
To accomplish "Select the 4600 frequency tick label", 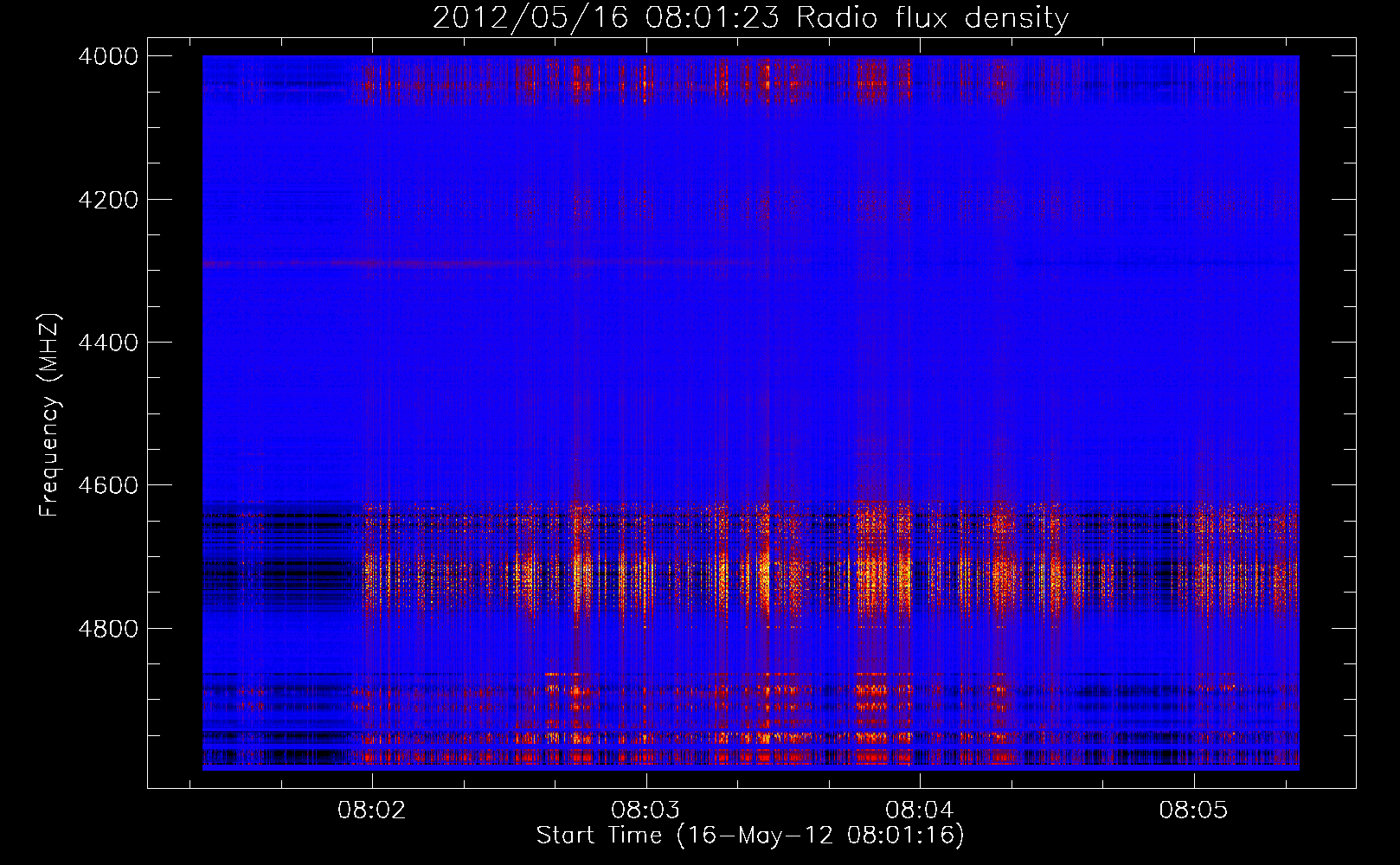I will [108, 485].
